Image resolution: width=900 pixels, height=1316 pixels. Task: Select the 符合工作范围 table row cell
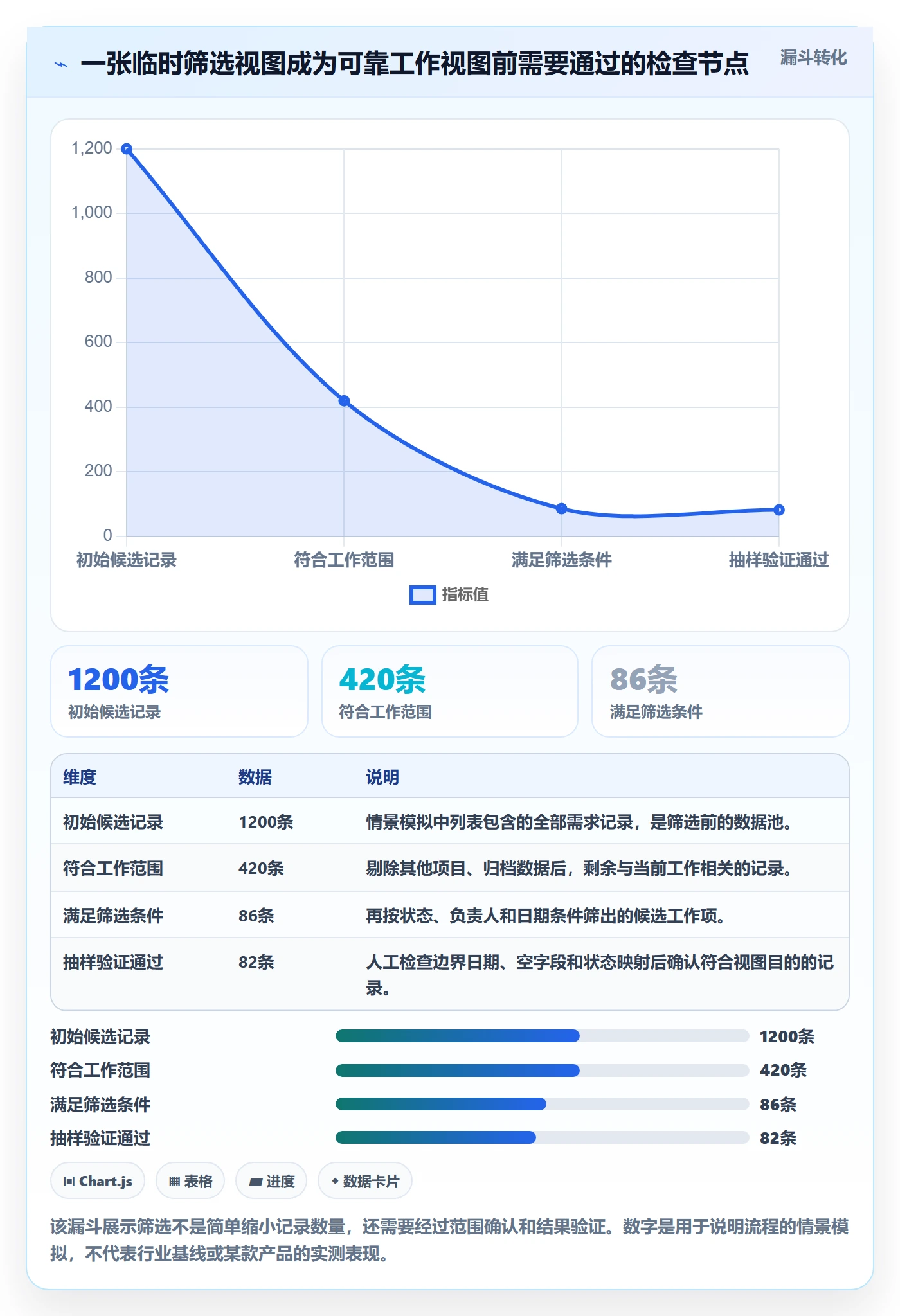click(x=113, y=869)
